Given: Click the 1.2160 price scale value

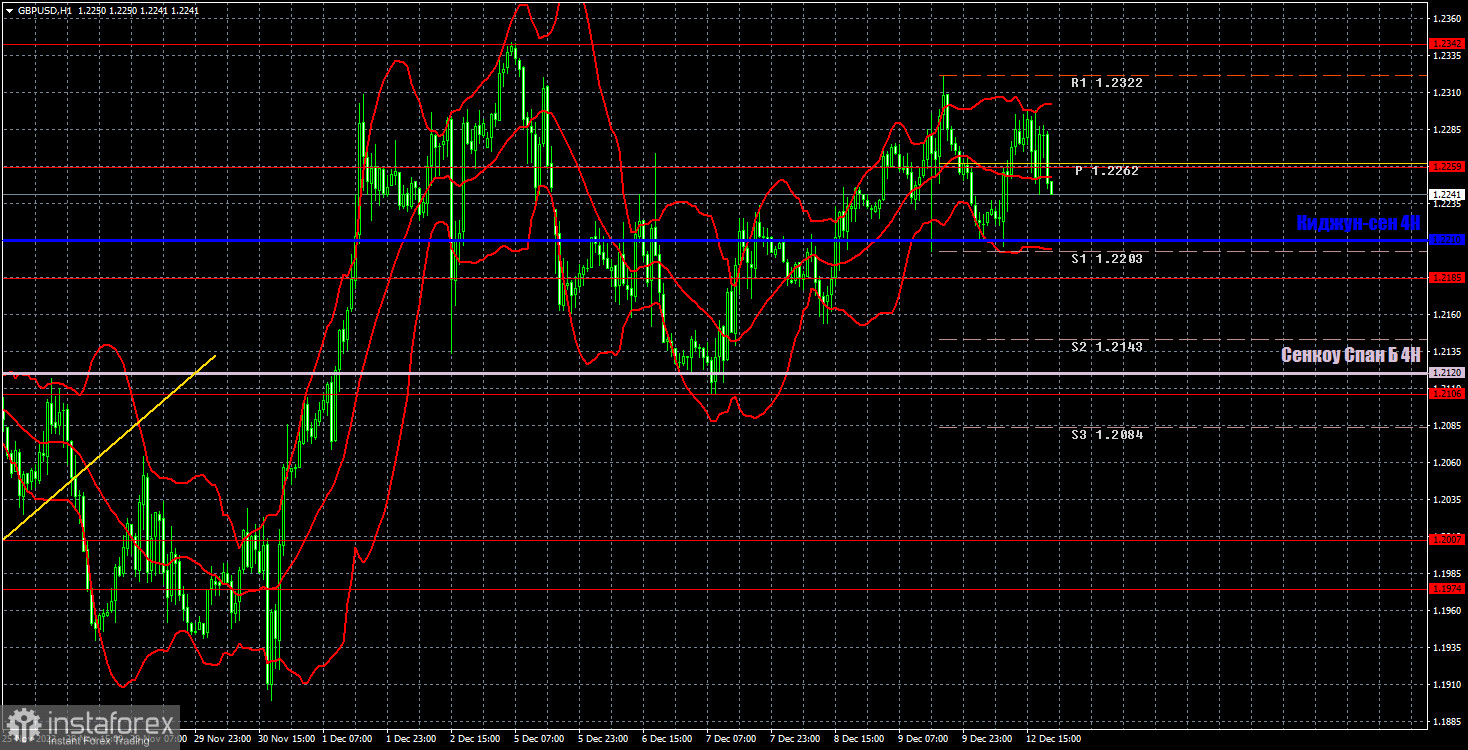Looking at the screenshot, I should tap(1447, 315).
